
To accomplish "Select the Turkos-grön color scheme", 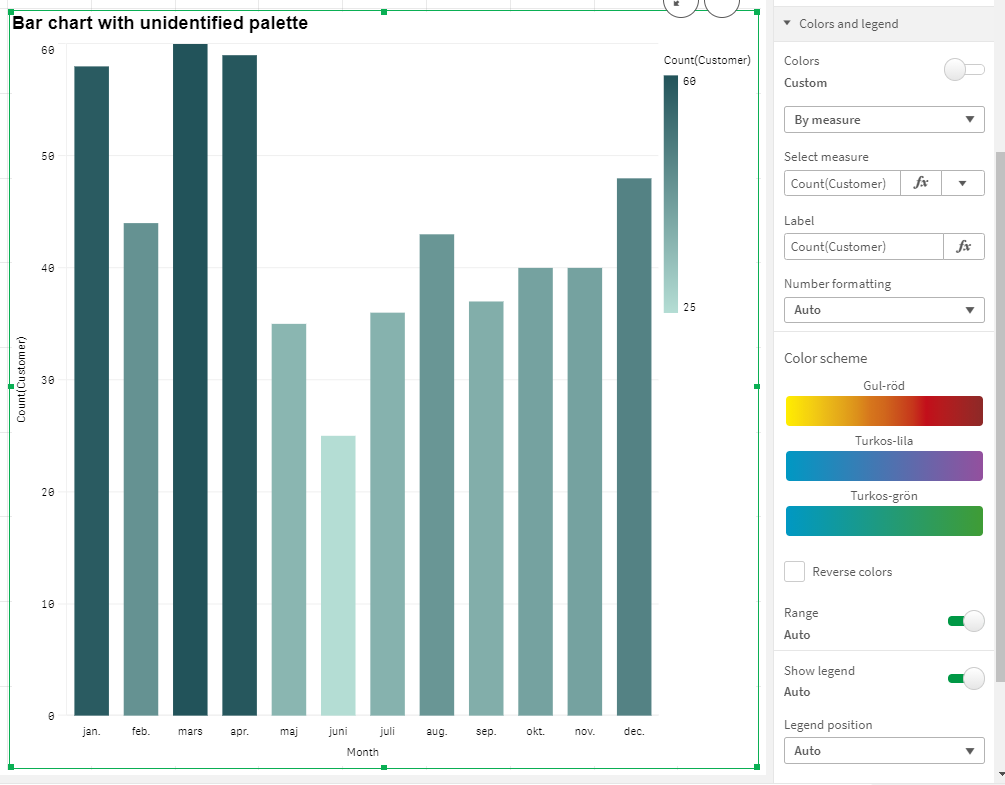I will [x=884, y=521].
